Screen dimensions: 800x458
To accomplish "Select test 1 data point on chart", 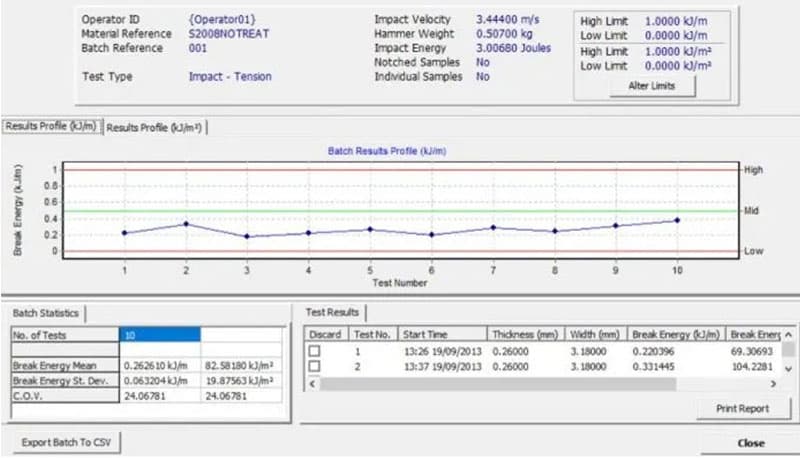I will 124,233.
